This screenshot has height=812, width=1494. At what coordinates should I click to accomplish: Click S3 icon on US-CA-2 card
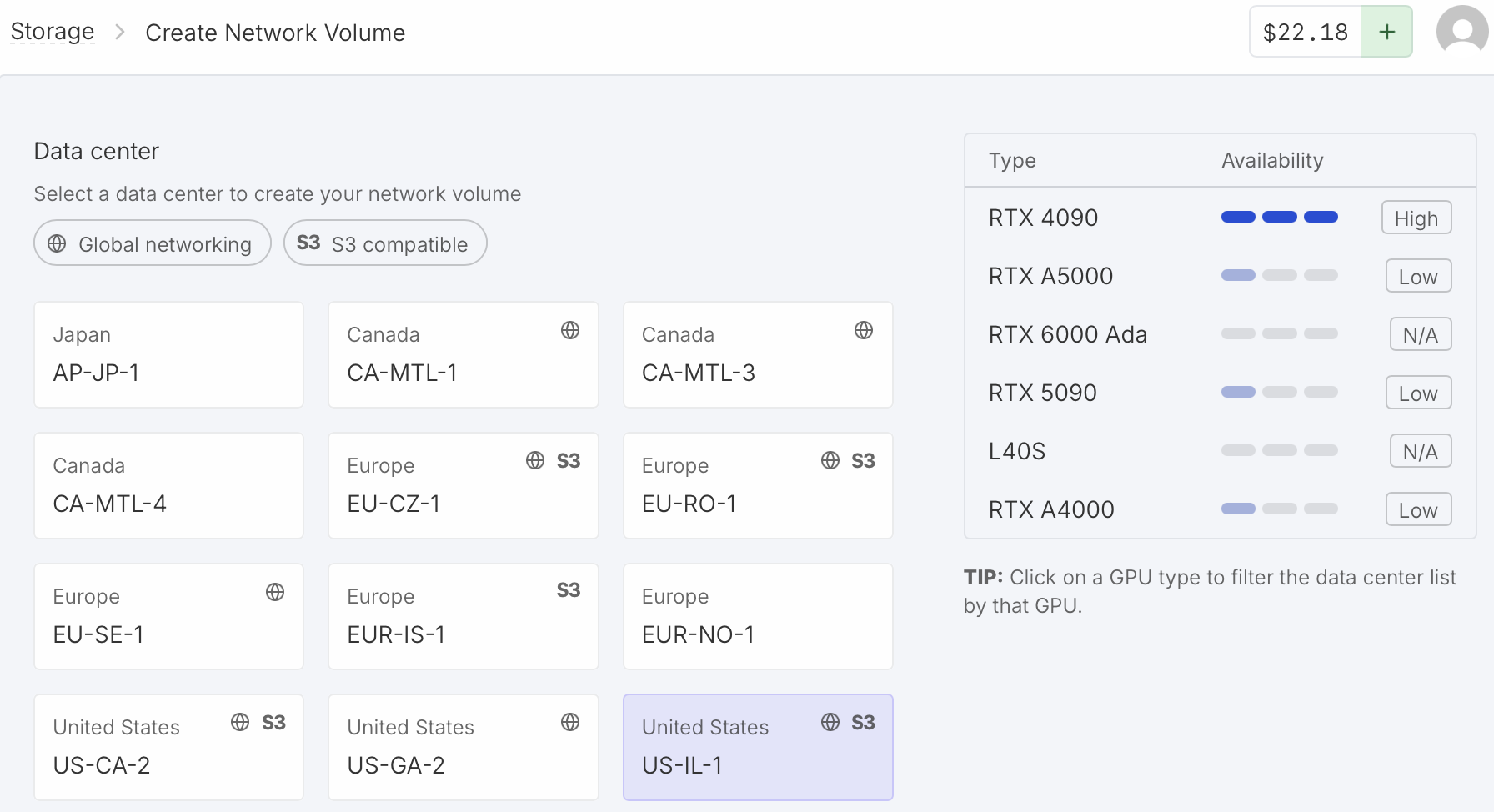click(x=273, y=723)
